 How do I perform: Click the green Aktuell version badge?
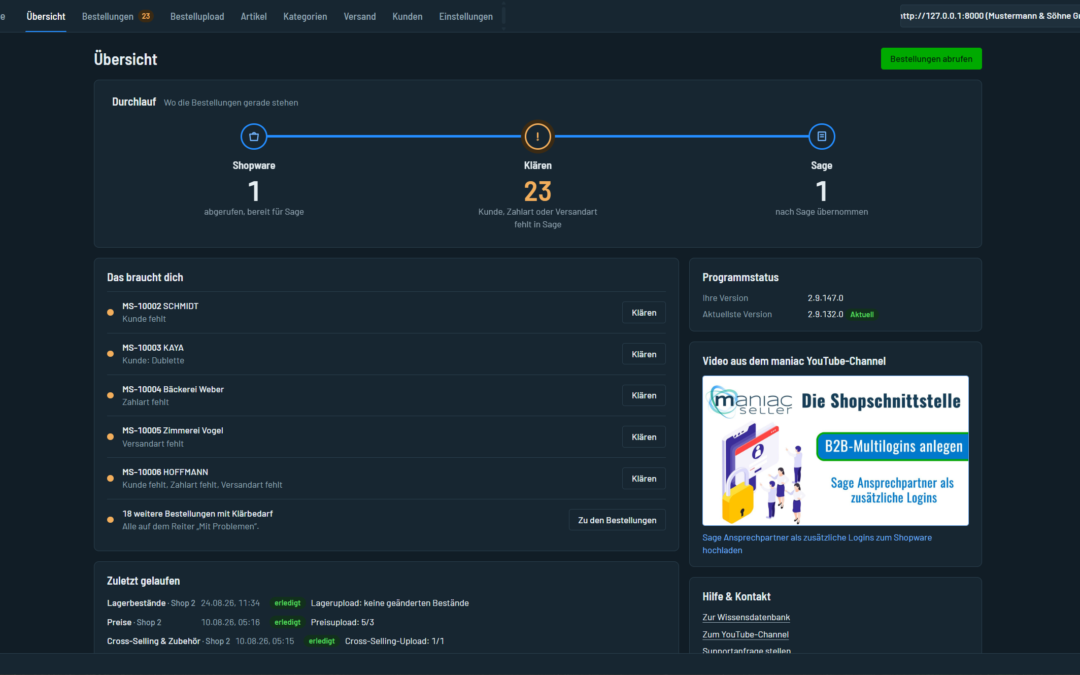coord(862,314)
